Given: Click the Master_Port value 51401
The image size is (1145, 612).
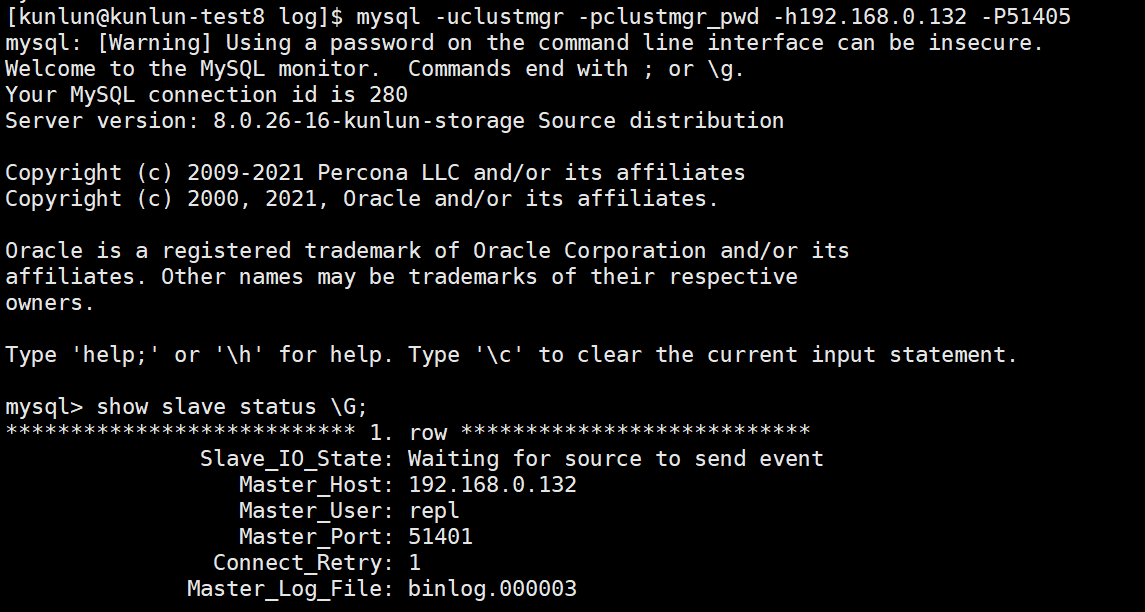Looking at the screenshot, I should tap(440, 537).
